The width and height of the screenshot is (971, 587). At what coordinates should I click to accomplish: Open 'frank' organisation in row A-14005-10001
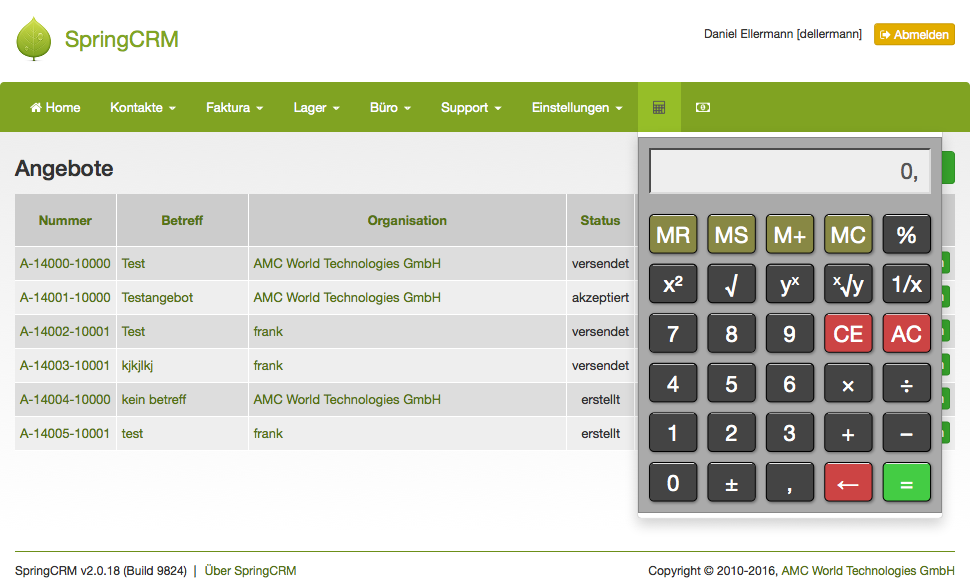268,433
